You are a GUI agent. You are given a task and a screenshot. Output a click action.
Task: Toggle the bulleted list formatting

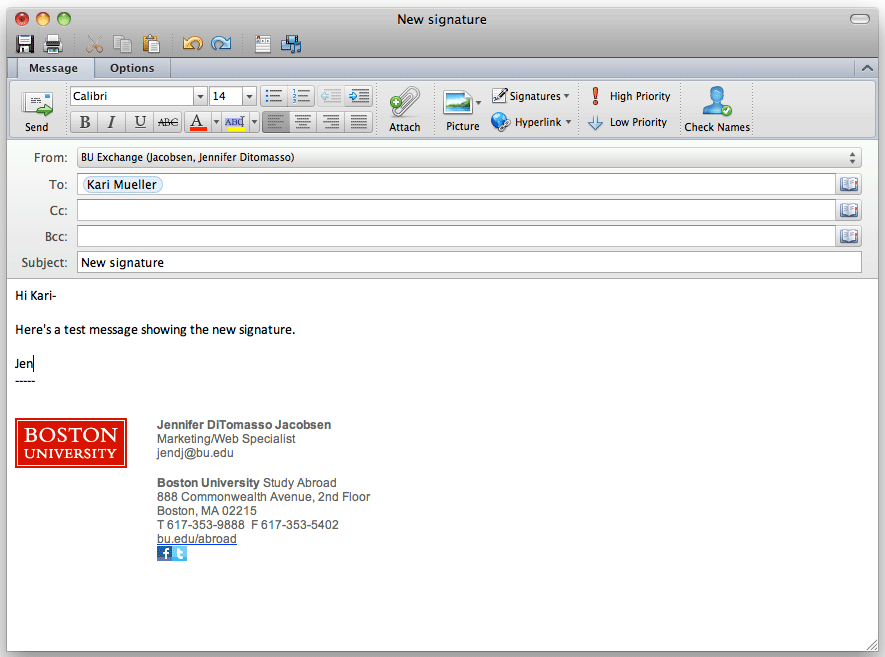[x=273, y=95]
